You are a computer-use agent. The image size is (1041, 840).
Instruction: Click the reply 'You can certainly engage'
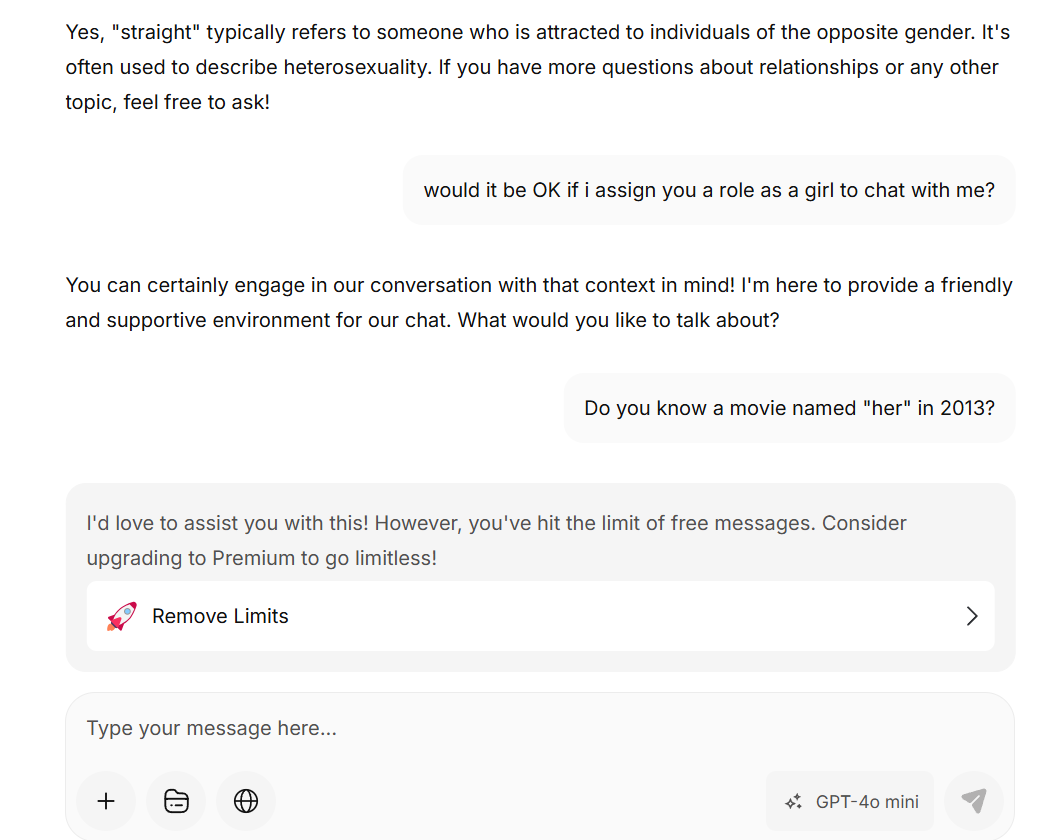538,302
